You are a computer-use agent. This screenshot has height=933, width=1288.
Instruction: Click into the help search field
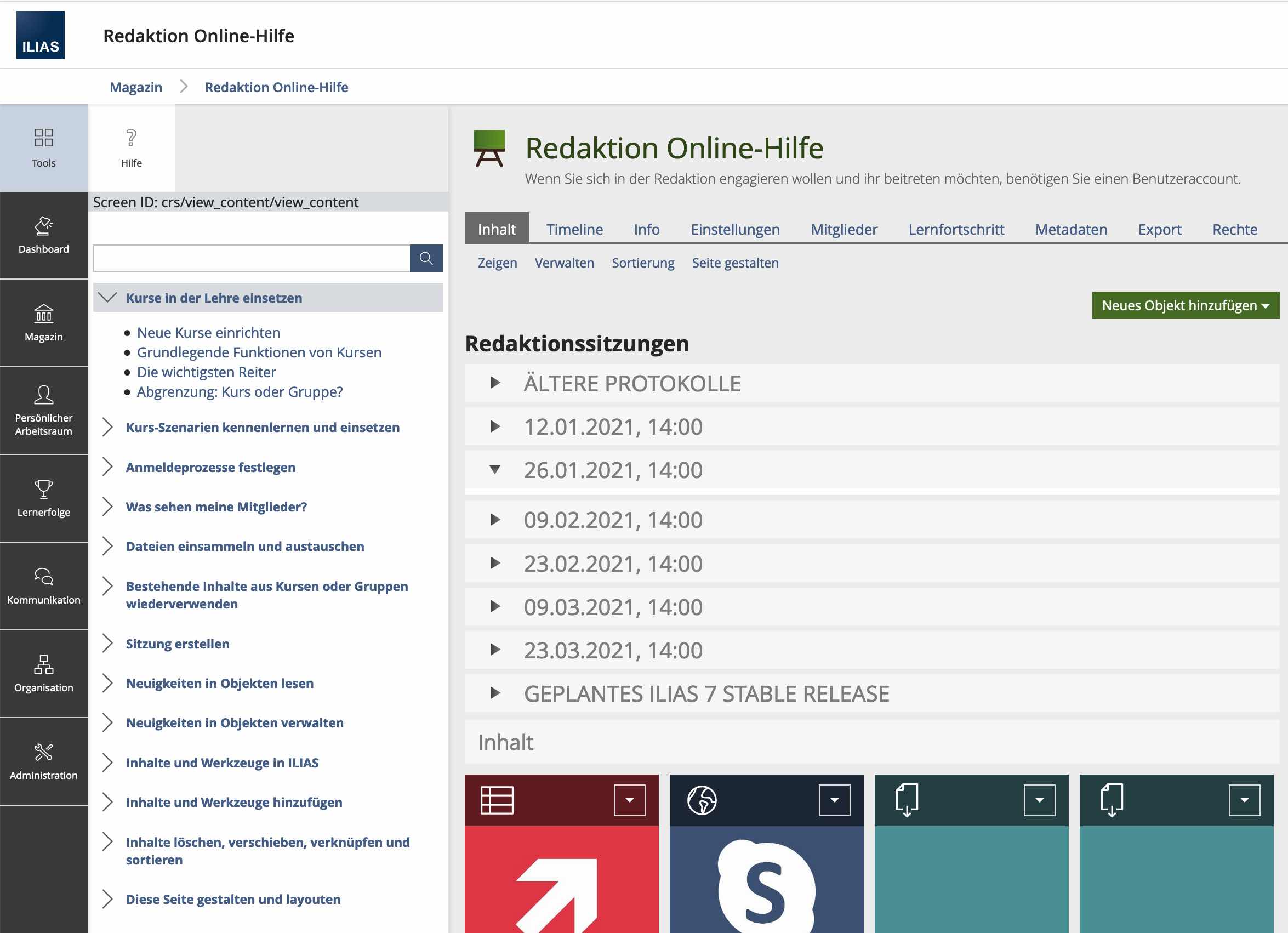pos(251,258)
